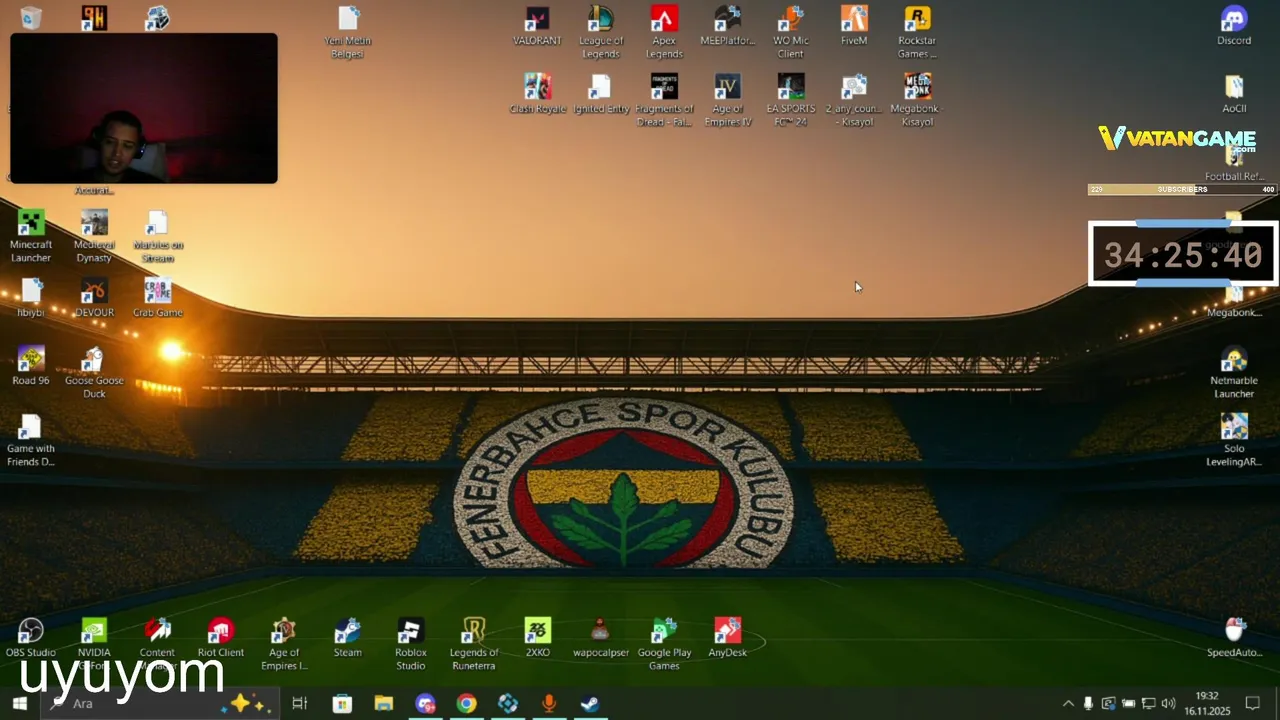
Task: Expand the hidden system tray icons
Action: click(1068, 703)
